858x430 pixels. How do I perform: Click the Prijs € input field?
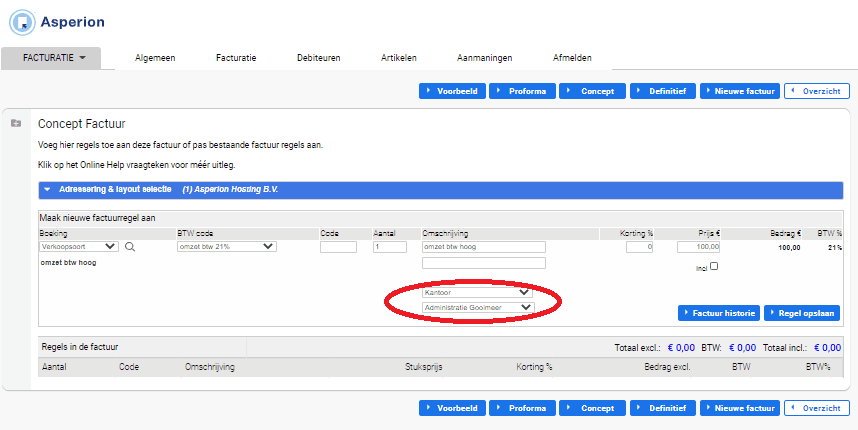point(698,247)
